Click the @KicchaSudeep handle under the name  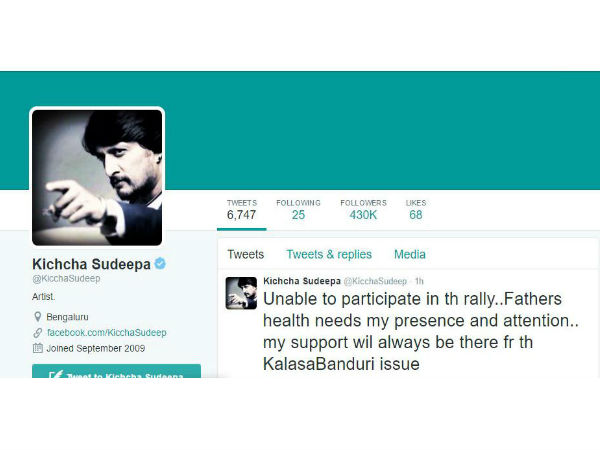tap(66, 279)
